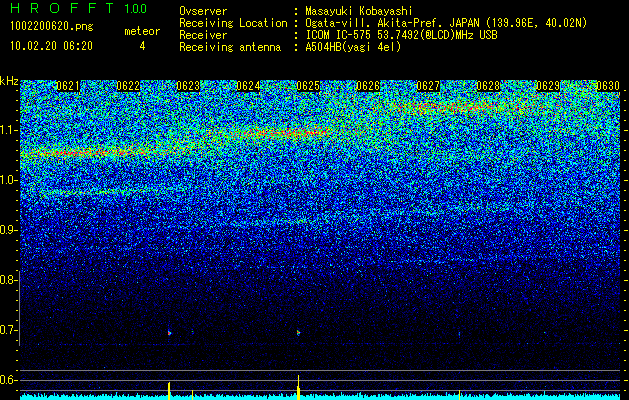This screenshot has width=629, height=400.
Task: Click the 'Receiving antenna' field label
Action: coord(230,47)
